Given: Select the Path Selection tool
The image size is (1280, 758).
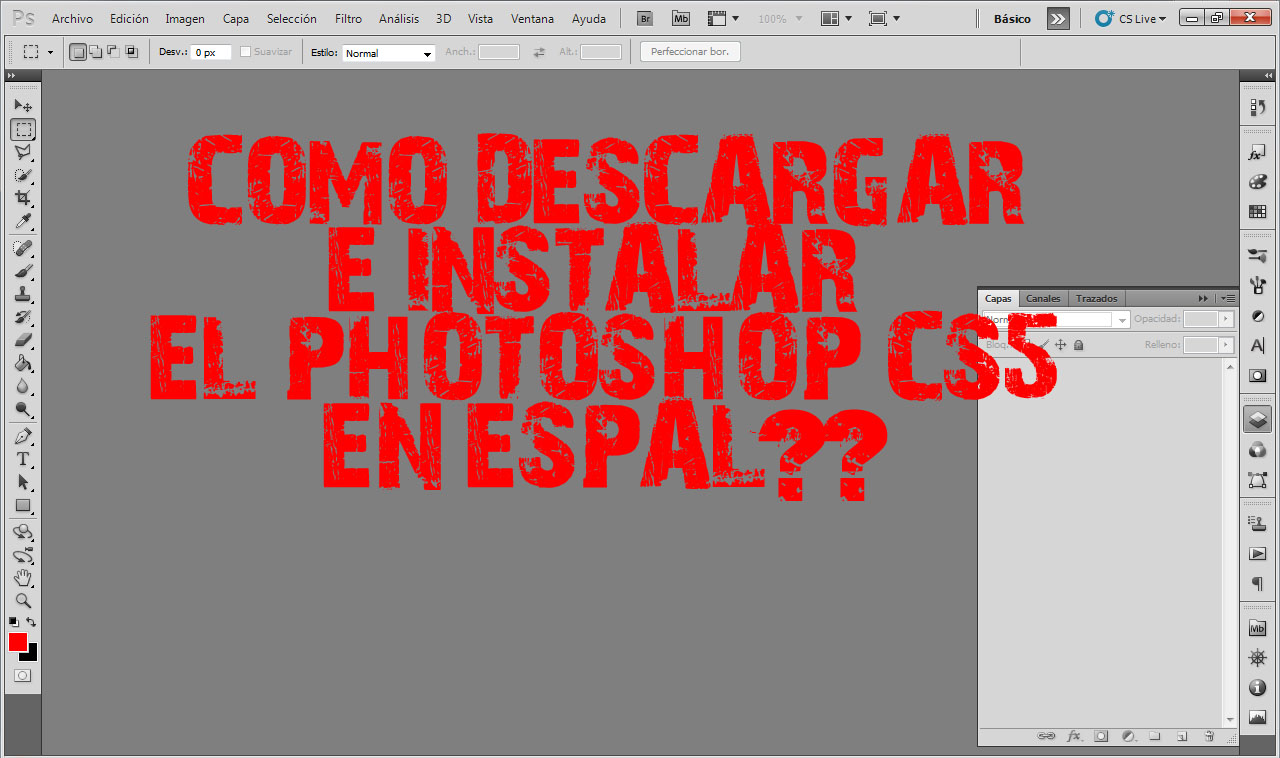Looking at the screenshot, I should pos(23,482).
